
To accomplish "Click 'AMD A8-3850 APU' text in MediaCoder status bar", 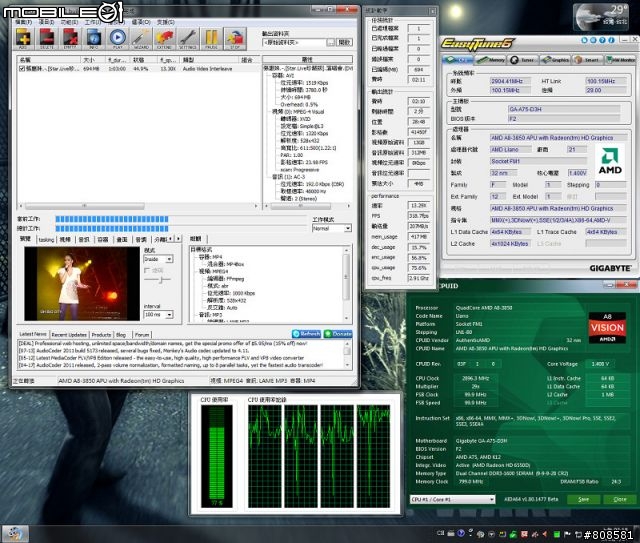I will pyautogui.click(x=121, y=381).
